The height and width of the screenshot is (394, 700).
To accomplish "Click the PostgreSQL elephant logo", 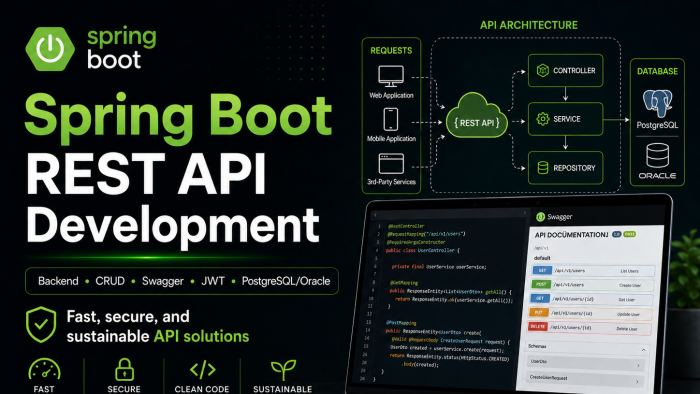I will 657,104.
